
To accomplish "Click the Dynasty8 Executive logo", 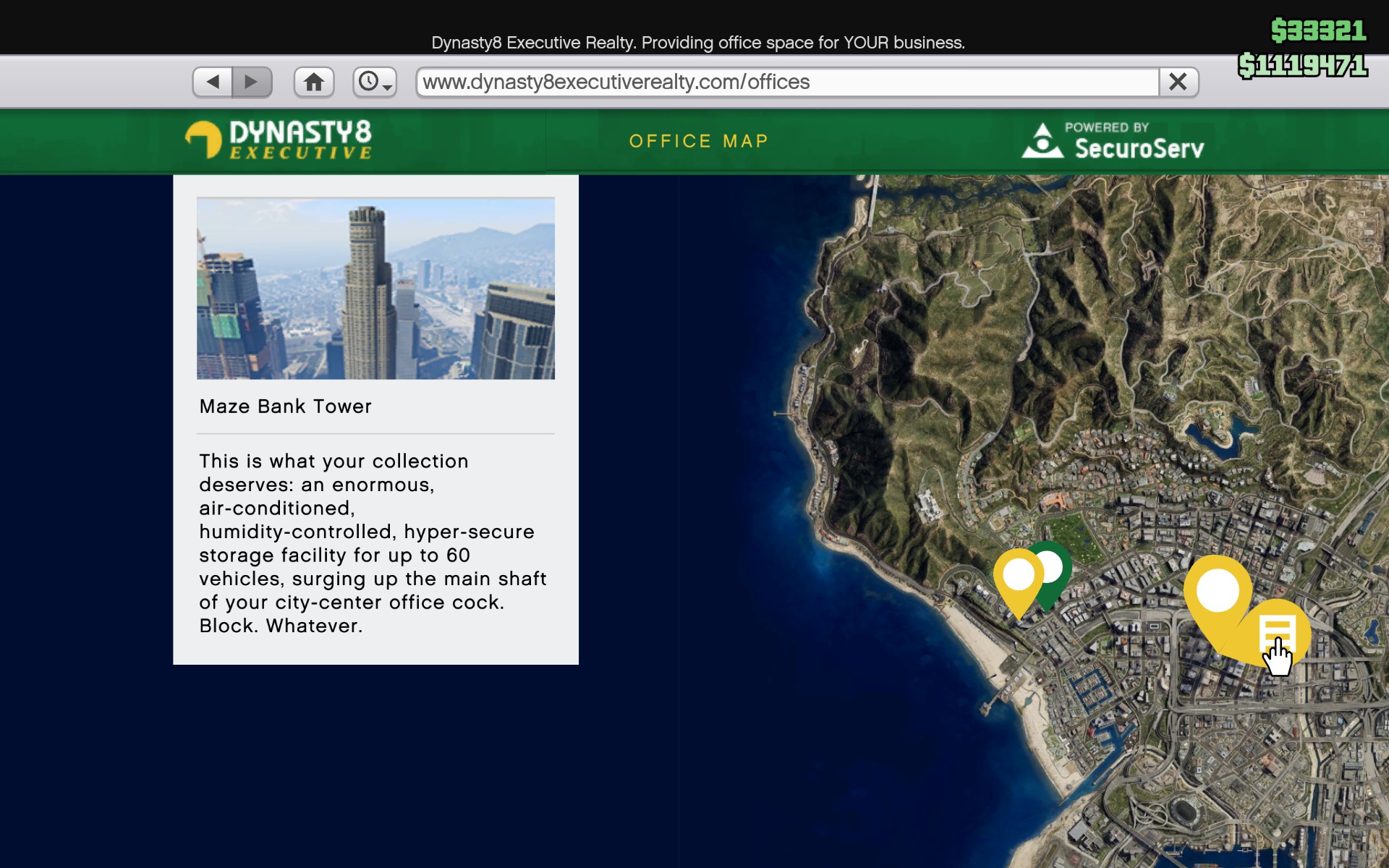I will point(279,139).
